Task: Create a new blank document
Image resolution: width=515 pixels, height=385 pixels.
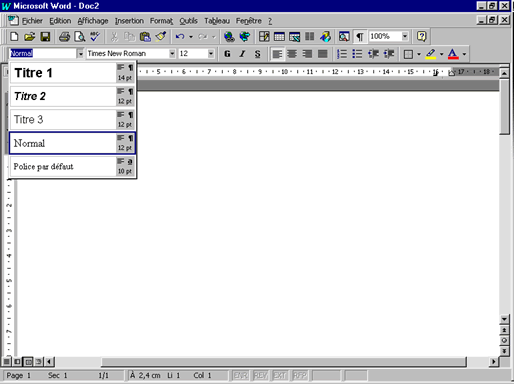Action: 14,36
